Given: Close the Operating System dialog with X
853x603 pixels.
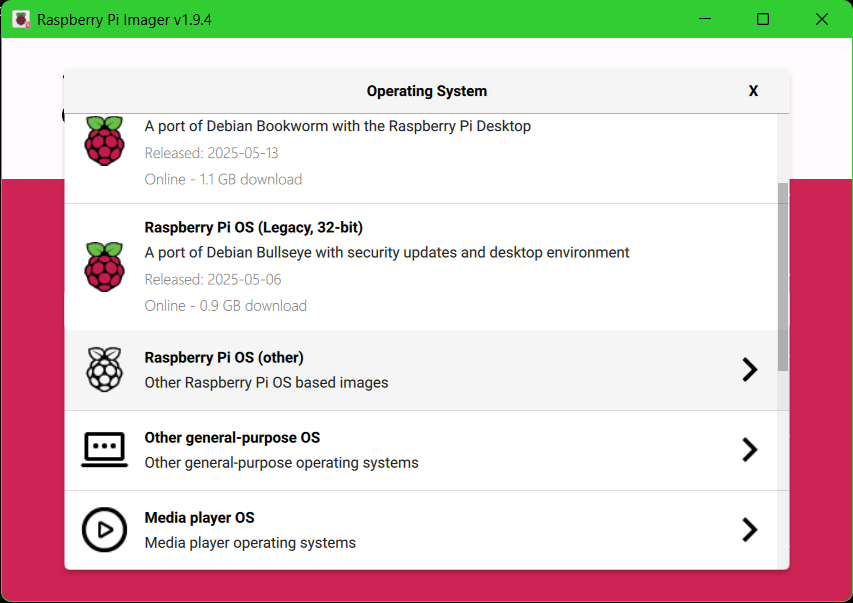Looking at the screenshot, I should click(x=753, y=91).
